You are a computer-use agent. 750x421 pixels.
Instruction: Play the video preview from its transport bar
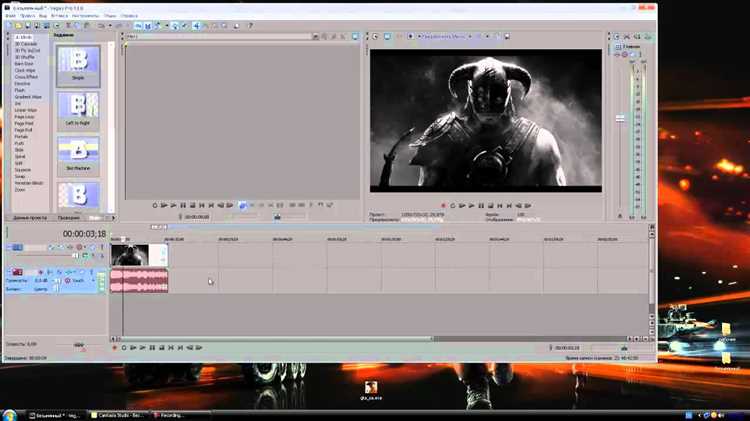coord(471,206)
